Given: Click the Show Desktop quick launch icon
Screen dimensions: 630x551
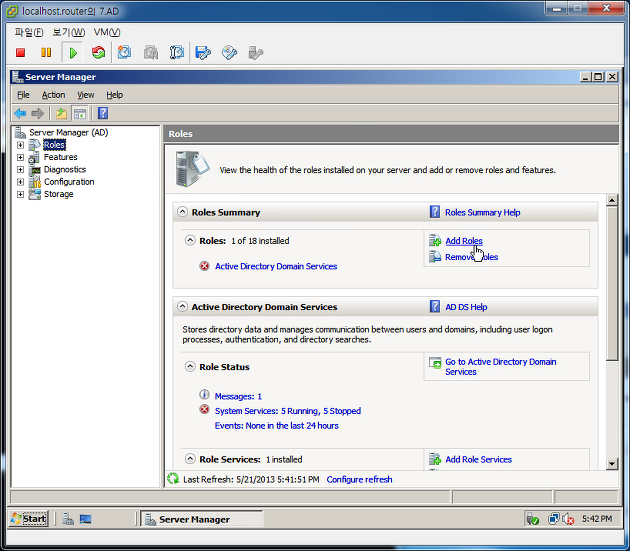Looking at the screenshot, I should coord(85,519).
